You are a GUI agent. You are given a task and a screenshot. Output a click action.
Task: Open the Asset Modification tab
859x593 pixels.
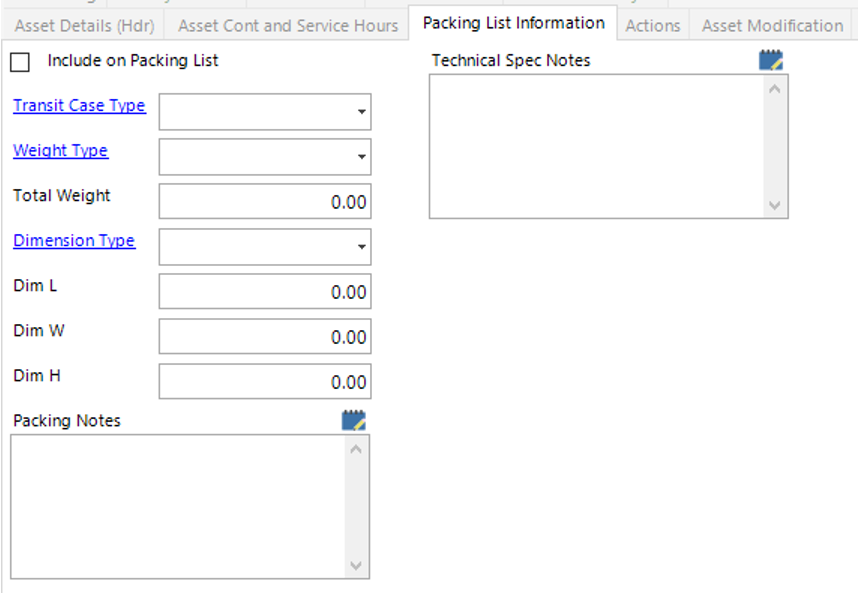coord(772,26)
